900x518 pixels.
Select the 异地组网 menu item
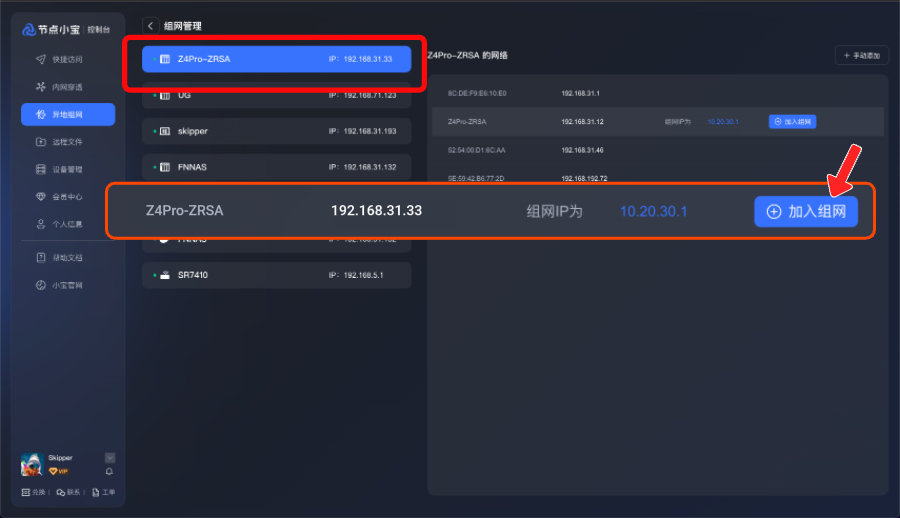(x=67, y=115)
